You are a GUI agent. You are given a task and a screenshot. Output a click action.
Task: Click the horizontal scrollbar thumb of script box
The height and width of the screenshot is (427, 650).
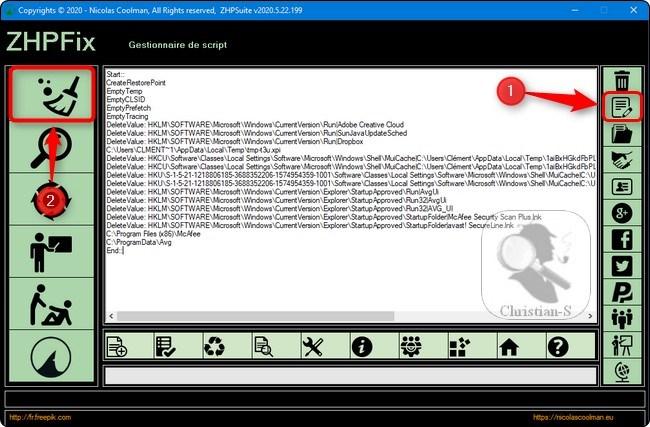coord(255,316)
